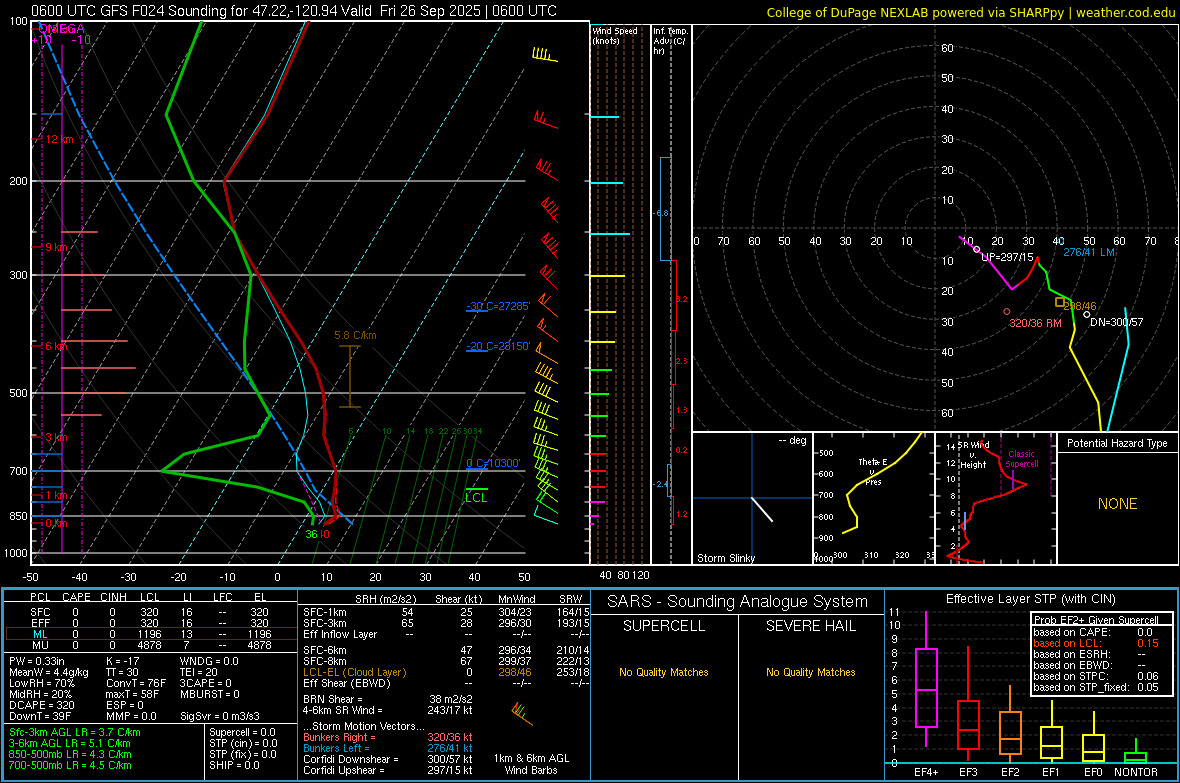Click the SigSvr = 0 m3/s3 value
The height and width of the screenshot is (783, 1180).
[220, 716]
